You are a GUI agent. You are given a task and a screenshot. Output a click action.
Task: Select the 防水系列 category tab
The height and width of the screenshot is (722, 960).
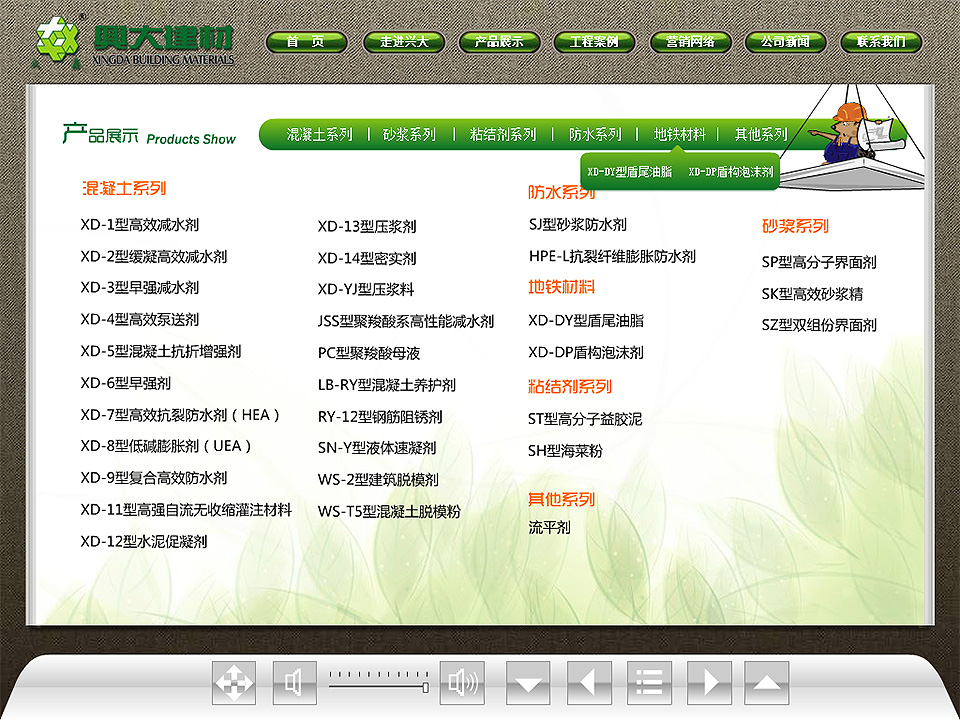pos(596,132)
